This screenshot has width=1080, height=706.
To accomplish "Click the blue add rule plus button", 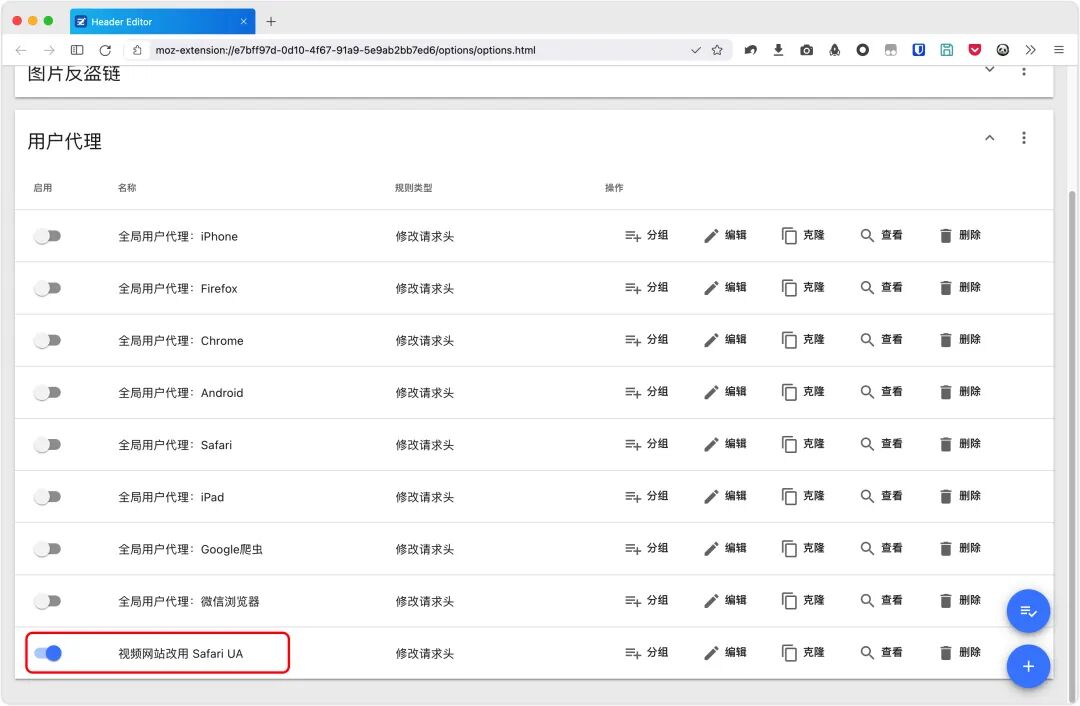I will pyautogui.click(x=1028, y=666).
